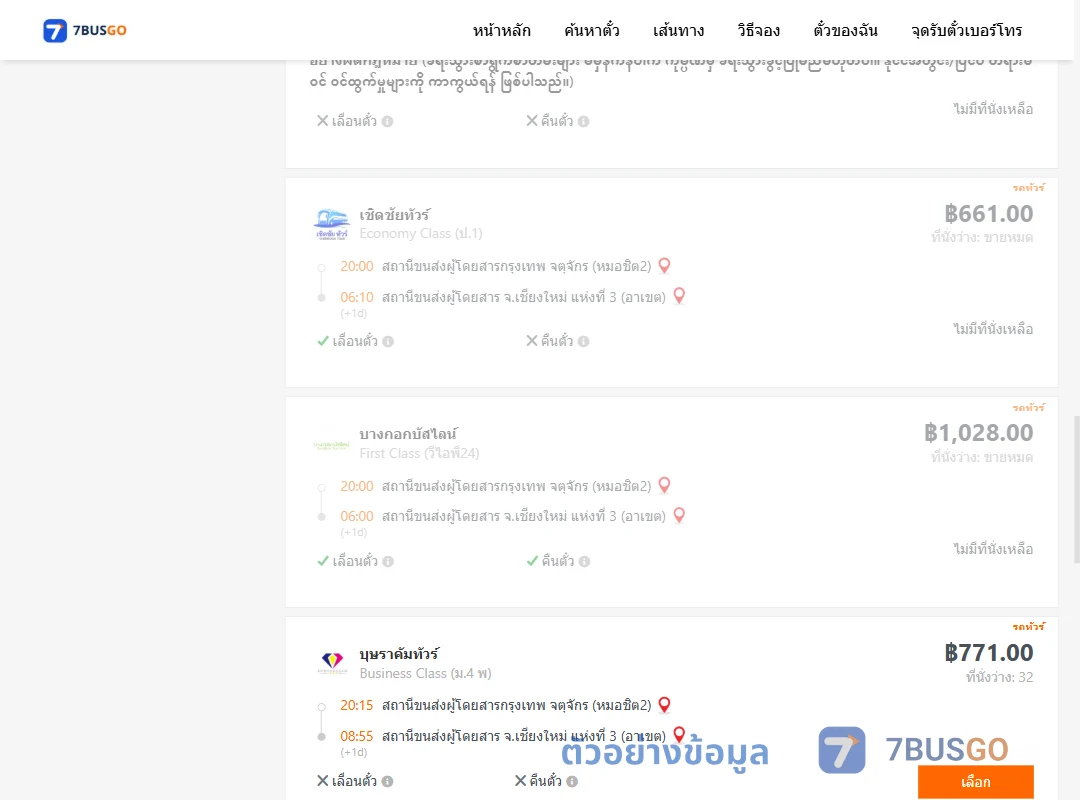1080x800 pixels.
Task: Click คืนตั๋ว info icon for เชิดชัยทัวร์
Action: 583,341
